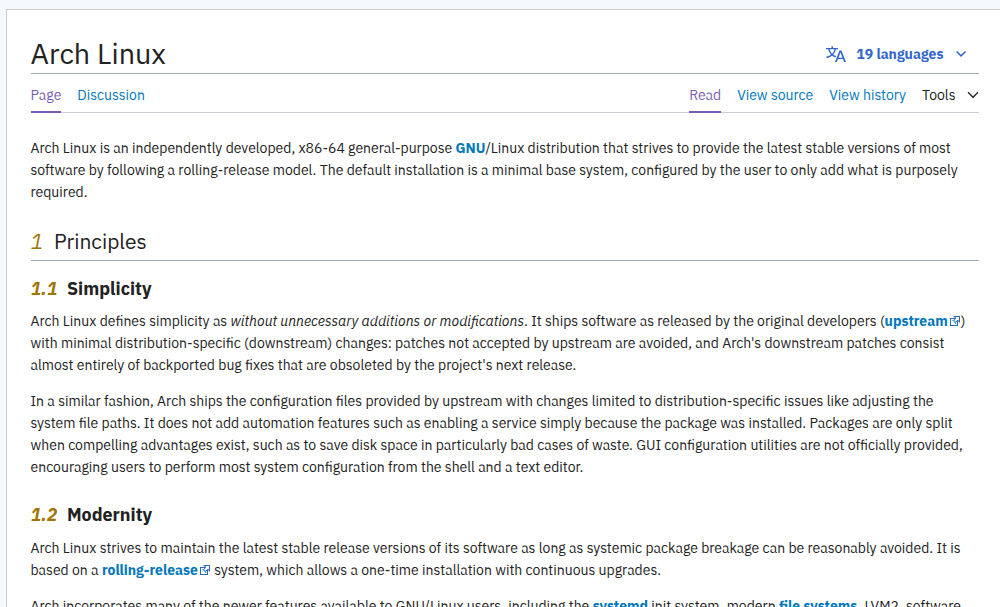Open the View history tab

[867, 95]
